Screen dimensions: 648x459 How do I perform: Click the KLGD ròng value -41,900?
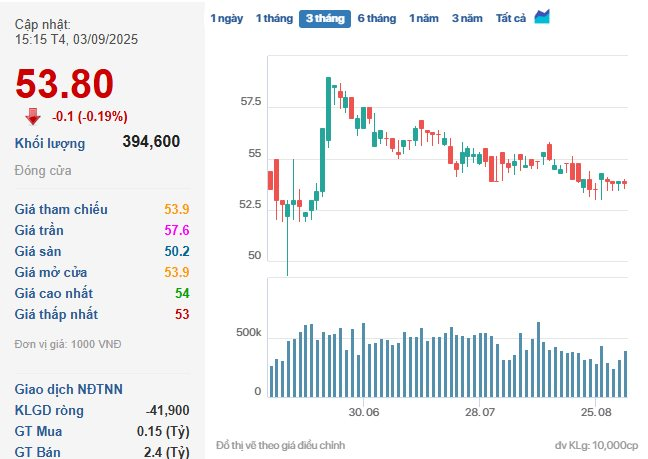(x=167, y=410)
